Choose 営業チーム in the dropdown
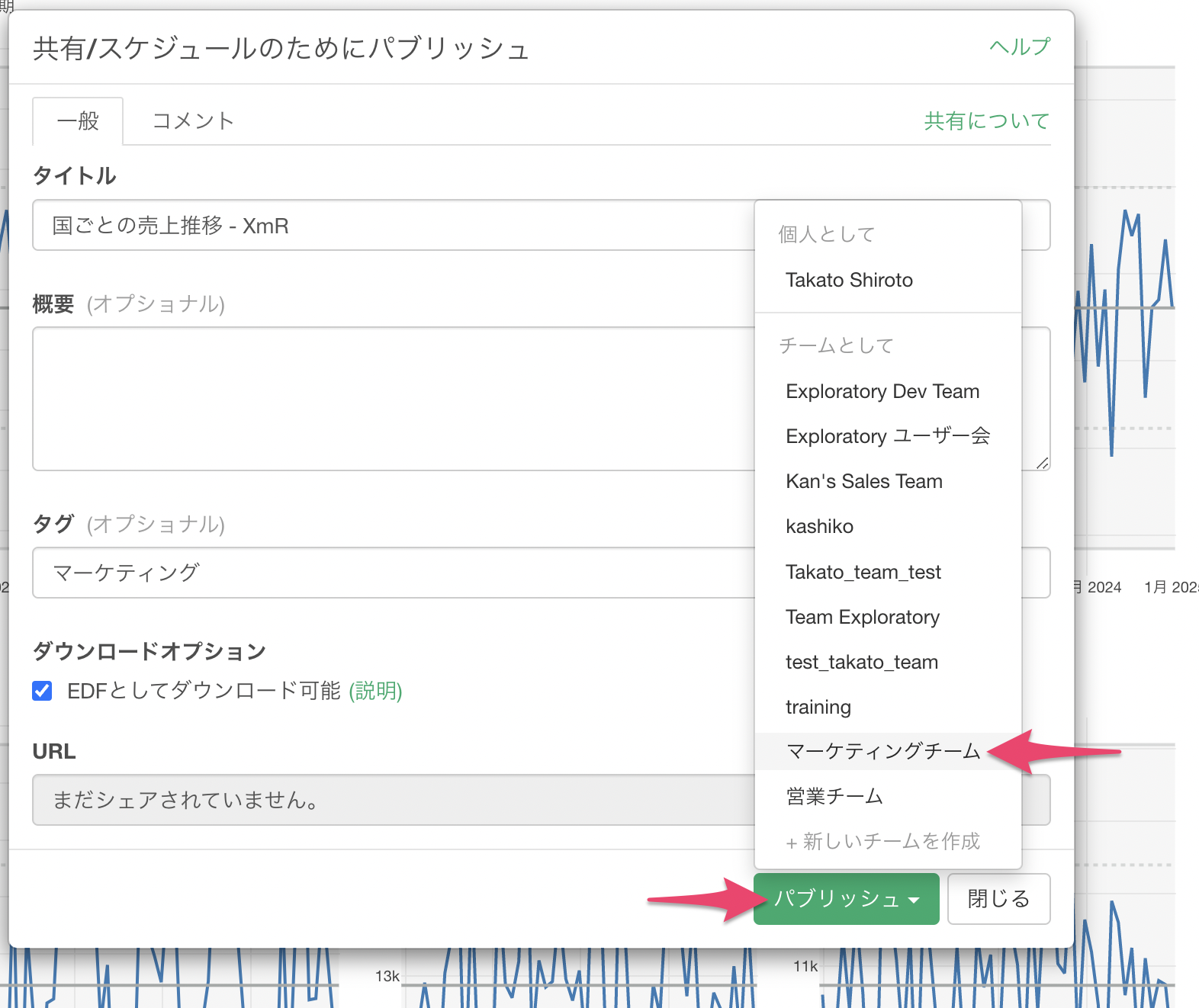The height and width of the screenshot is (1008, 1199). click(x=834, y=796)
